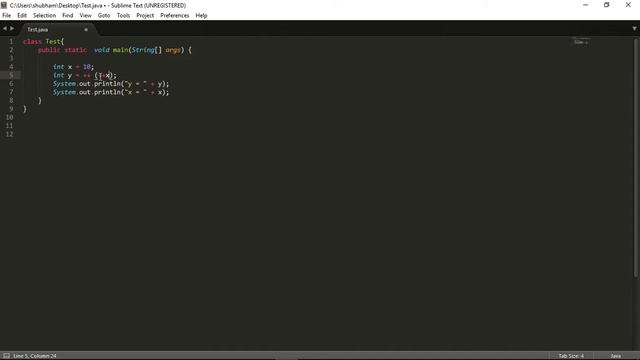This screenshot has height=360, width=640.
Task: Click the vertical scrollbar
Action: 636,158
